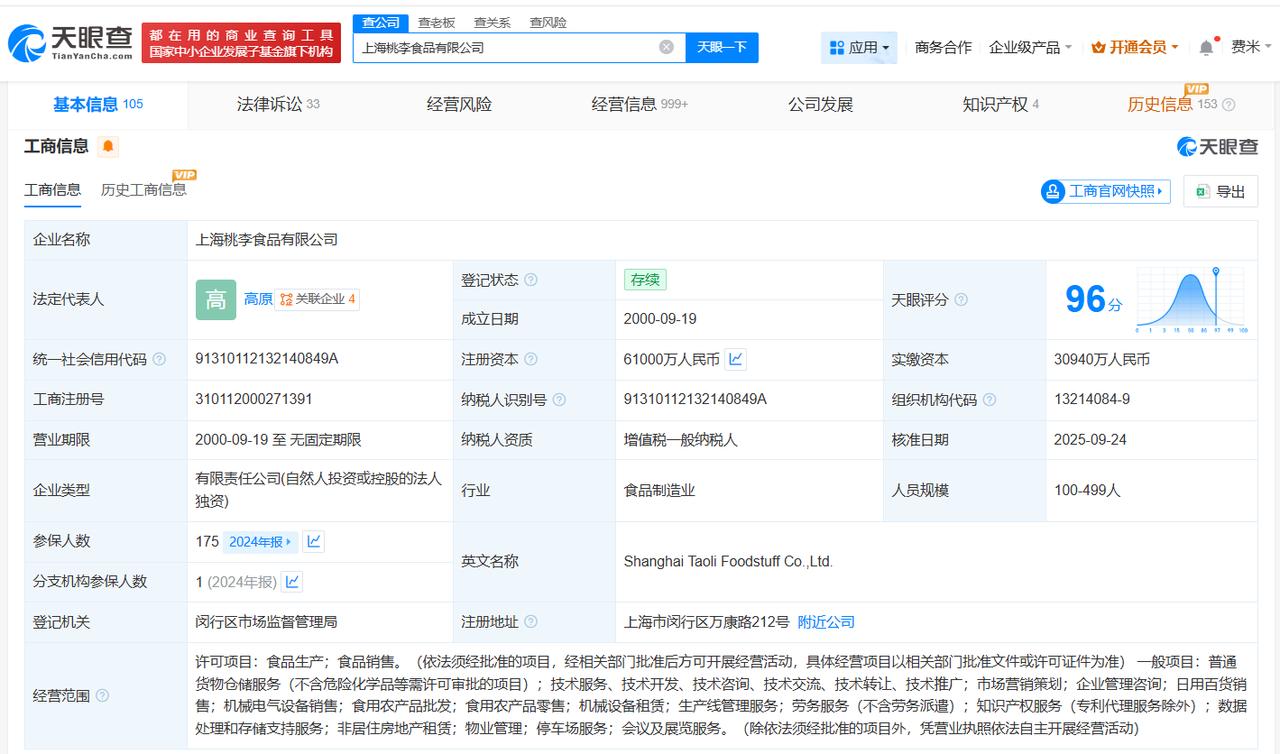Select taxpayer qualification 增值税一般纳税人
This screenshot has width=1280, height=754.
pyautogui.click(x=680, y=440)
